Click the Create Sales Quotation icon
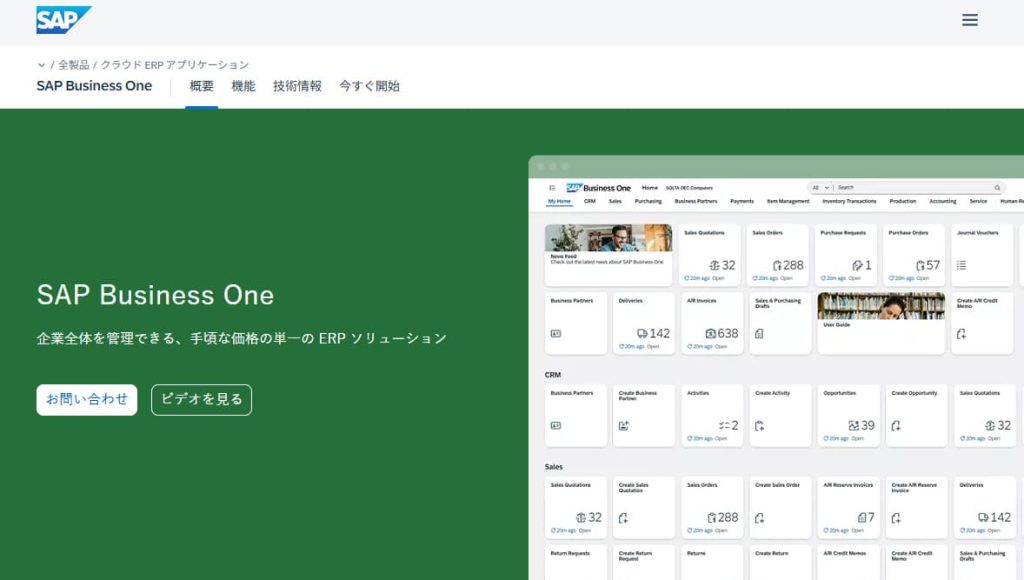This screenshot has width=1024, height=580. pyautogui.click(x=623, y=518)
